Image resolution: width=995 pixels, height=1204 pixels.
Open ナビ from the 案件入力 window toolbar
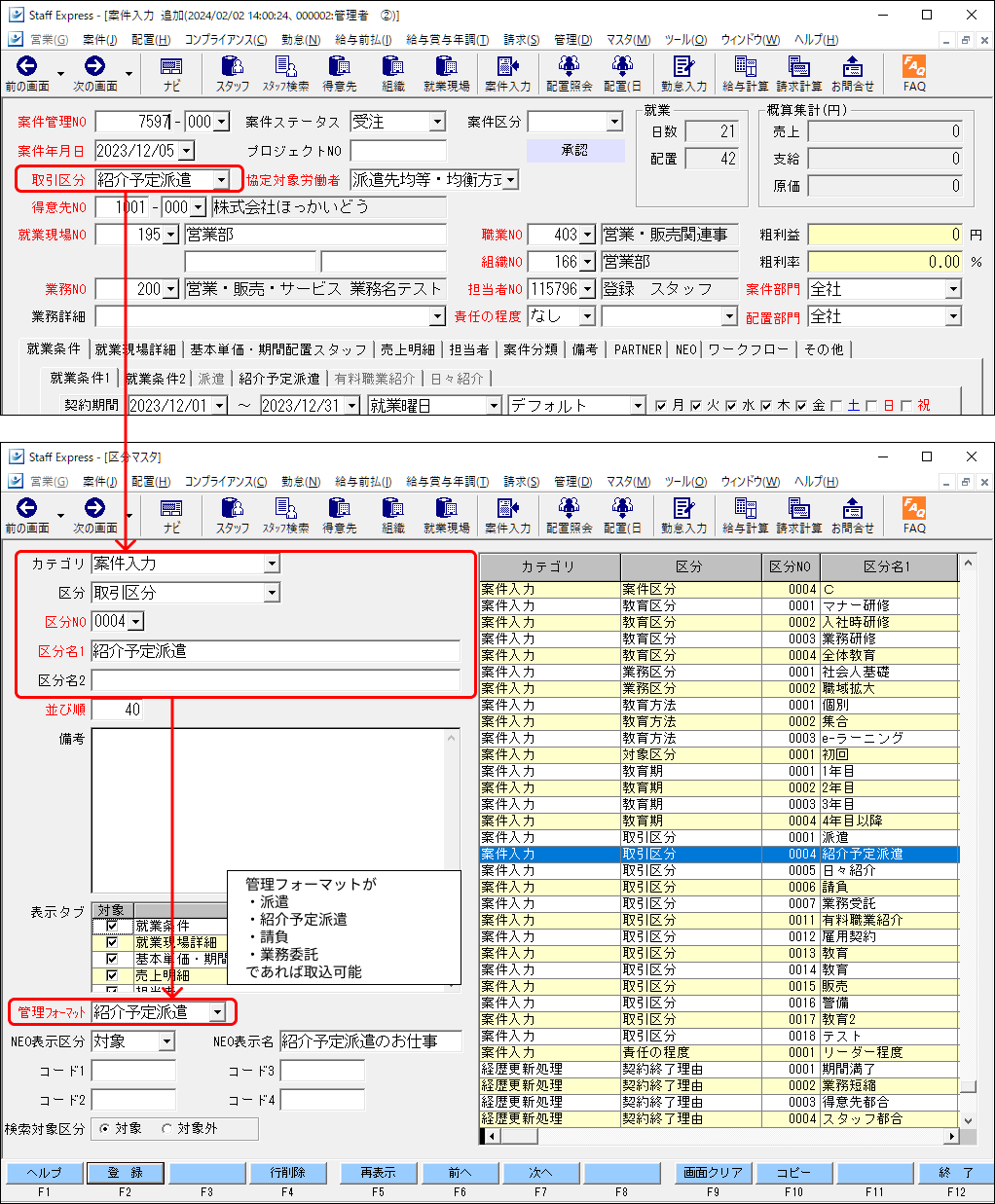click(171, 73)
